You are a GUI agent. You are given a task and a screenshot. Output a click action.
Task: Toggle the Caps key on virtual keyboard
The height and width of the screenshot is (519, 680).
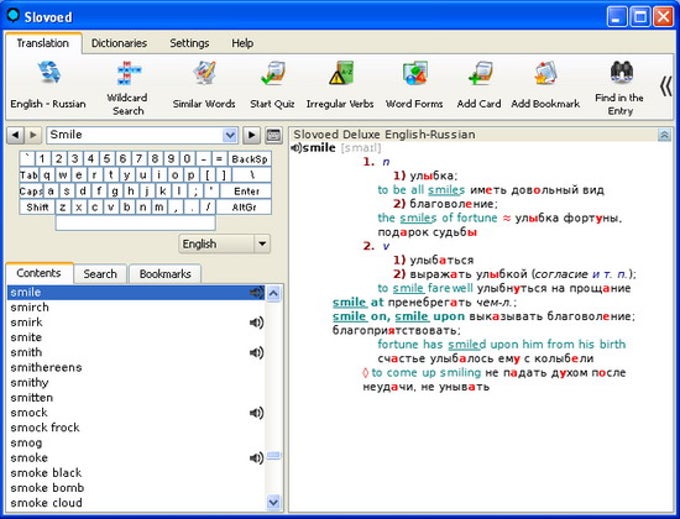(x=31, y=191)
